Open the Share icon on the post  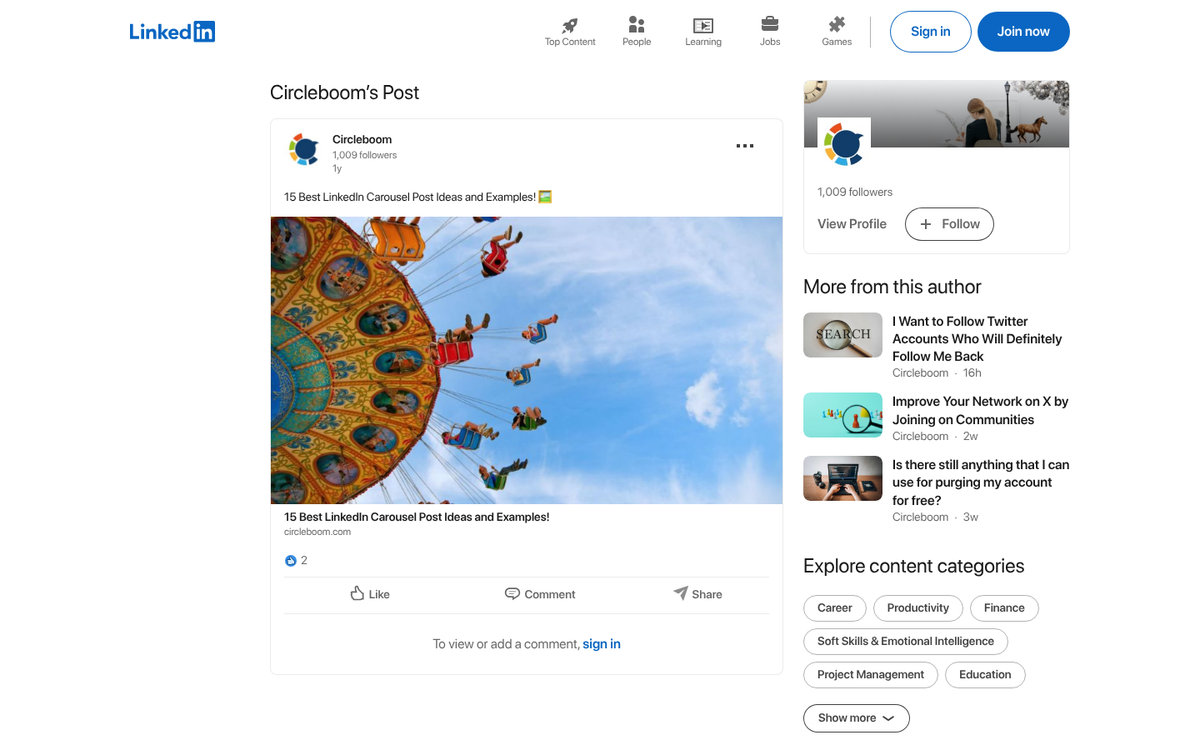tap(680, 593)
